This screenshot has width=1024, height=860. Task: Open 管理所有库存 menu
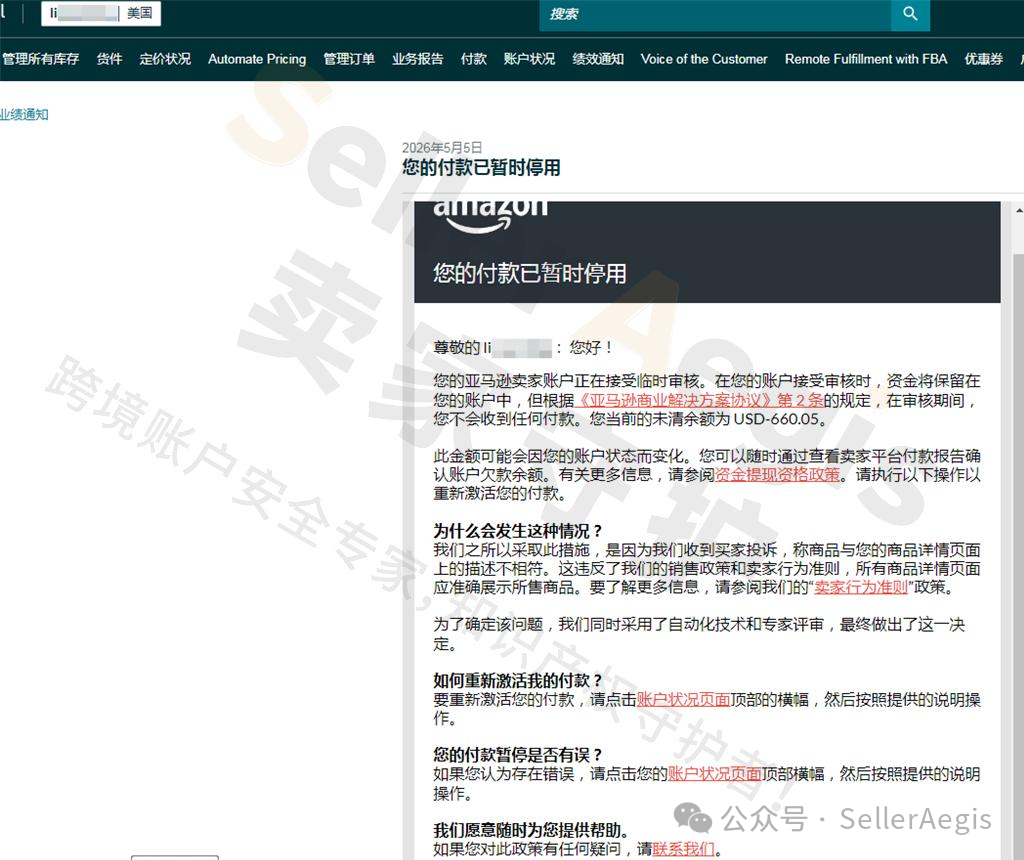(x=40, y=59)
